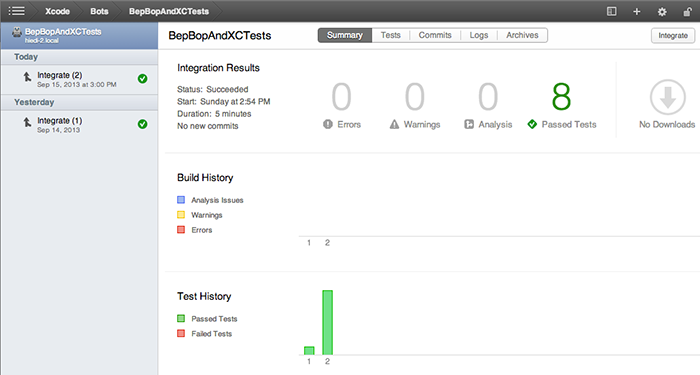Click the green checkmark for Integrate (2)
Viewport: 700px width, 375px height.
[142, 79]
